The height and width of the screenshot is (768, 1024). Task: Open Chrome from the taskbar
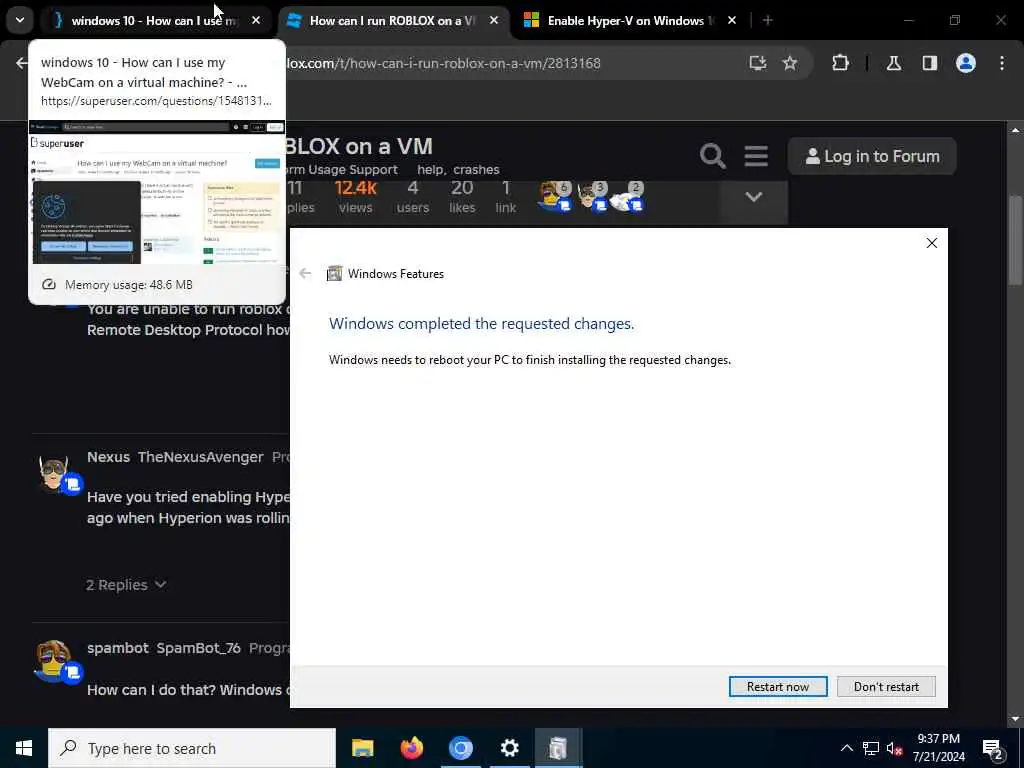[x=460, y=748]
